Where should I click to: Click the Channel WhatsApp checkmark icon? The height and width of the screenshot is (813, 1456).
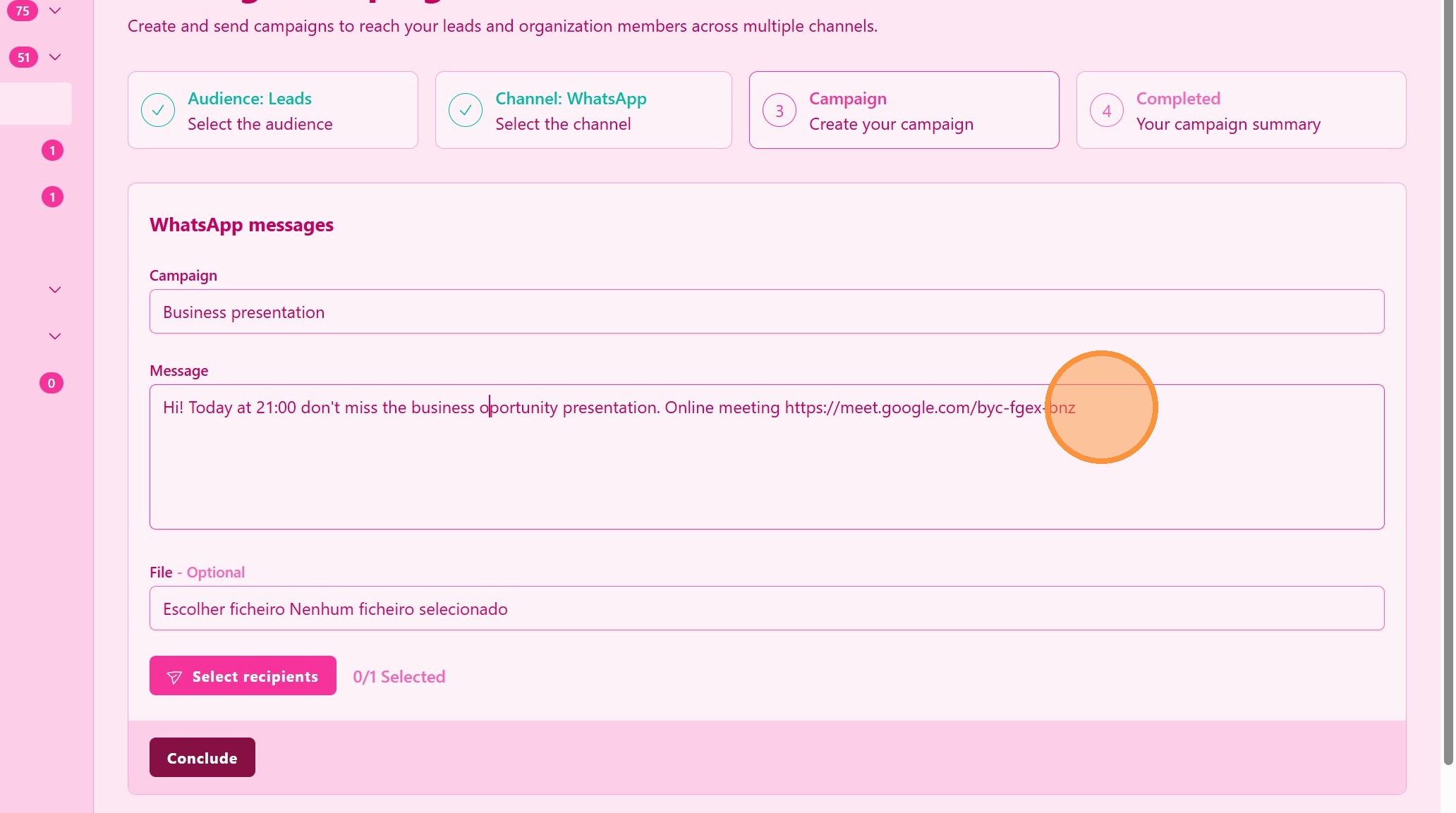(466, 110)
